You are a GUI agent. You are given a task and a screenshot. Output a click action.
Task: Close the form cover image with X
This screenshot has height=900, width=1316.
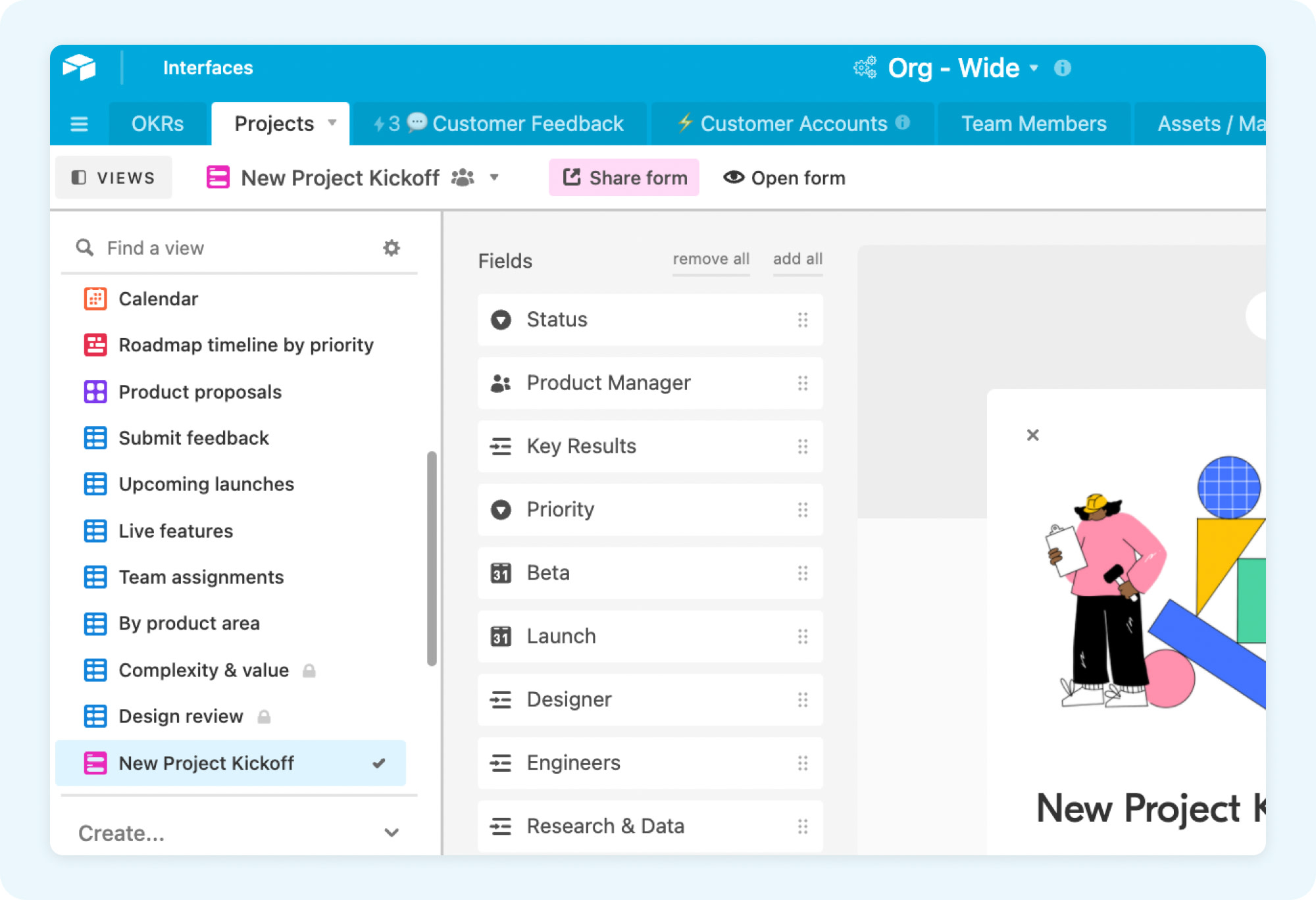pyautogui.click(x=1032, y=435)
